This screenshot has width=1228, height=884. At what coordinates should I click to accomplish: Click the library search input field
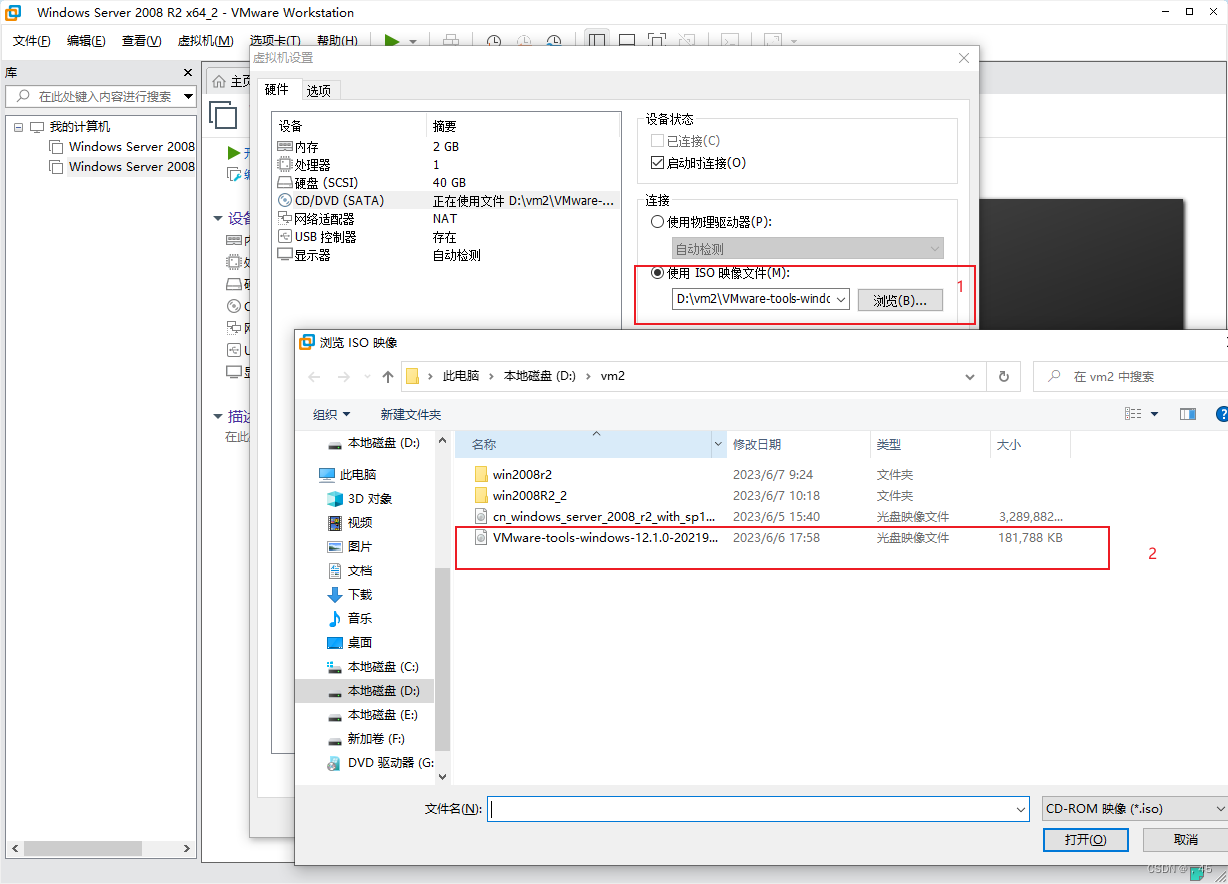coord(100,96)
